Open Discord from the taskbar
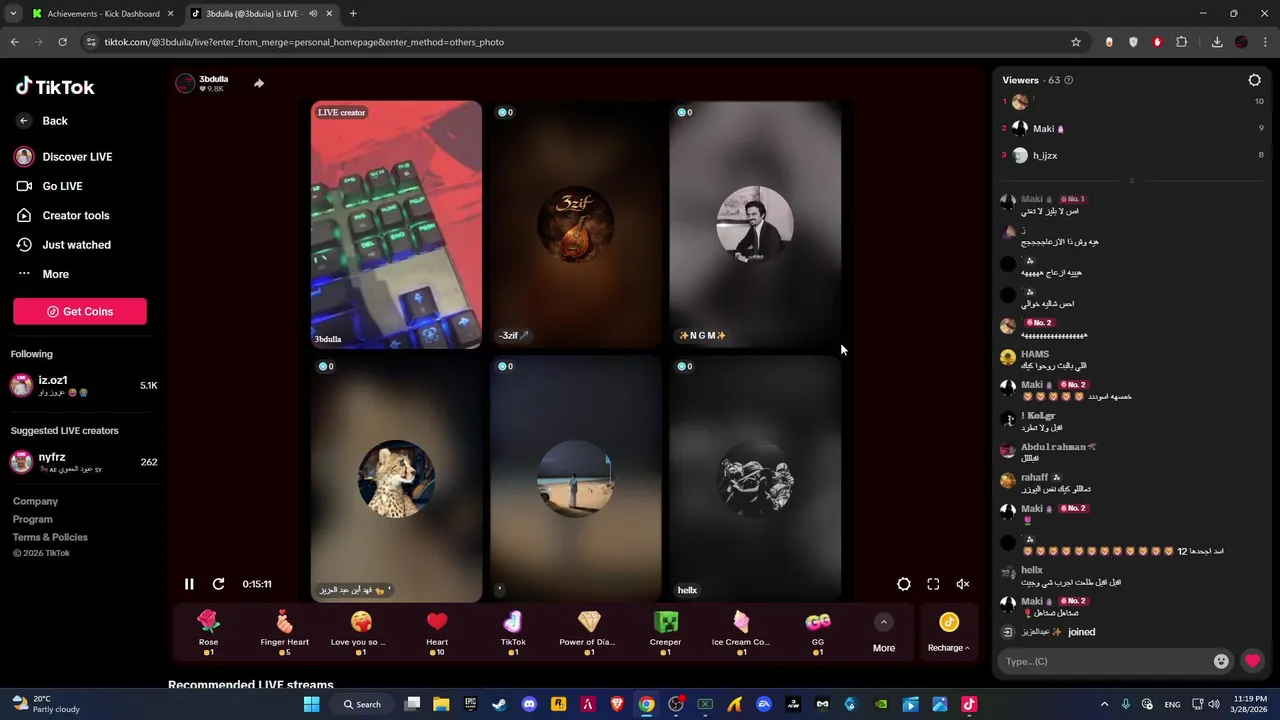The image size is (1280, 720). [529, 704]
